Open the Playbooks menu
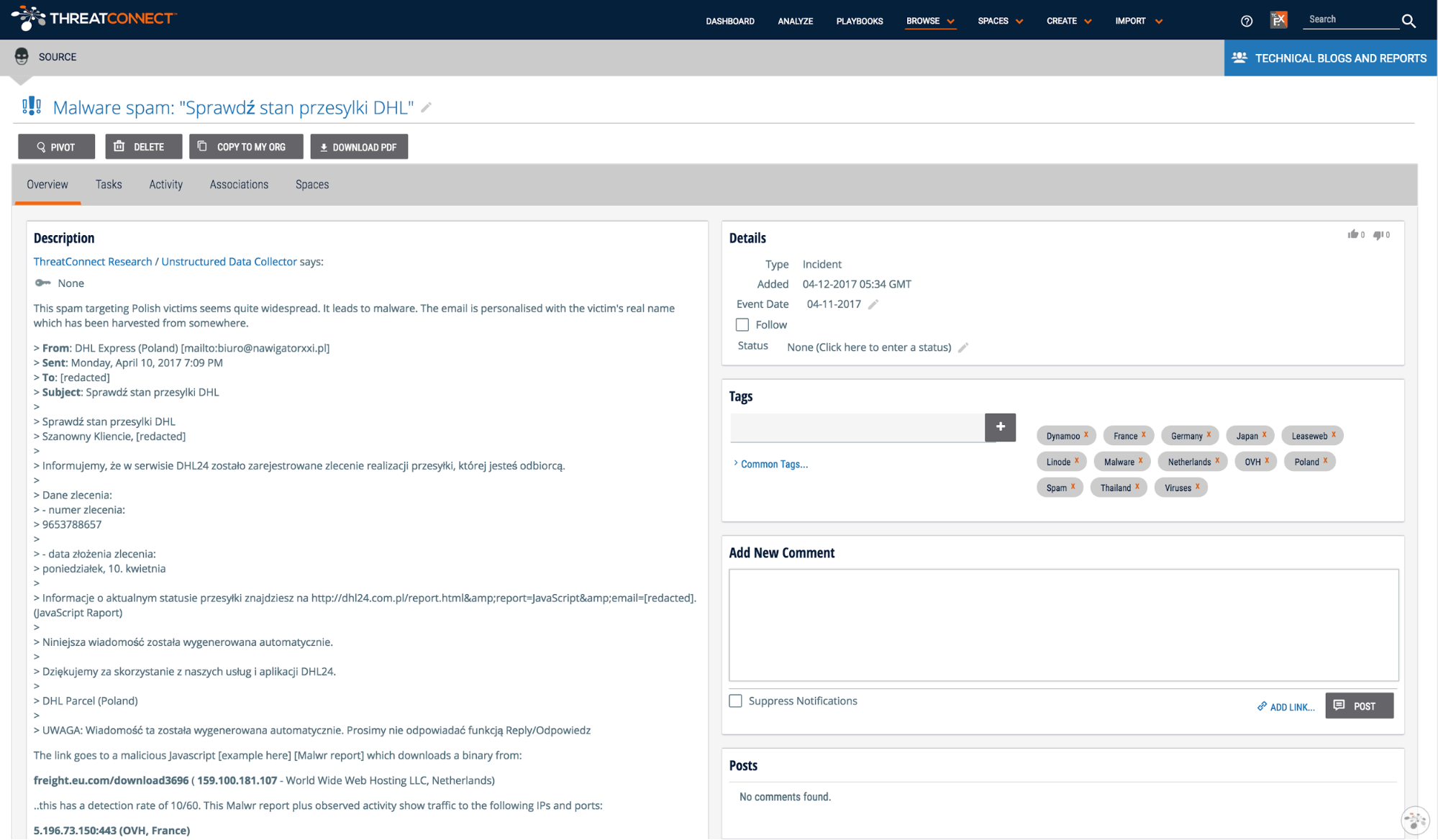 [x=860, y=21]
